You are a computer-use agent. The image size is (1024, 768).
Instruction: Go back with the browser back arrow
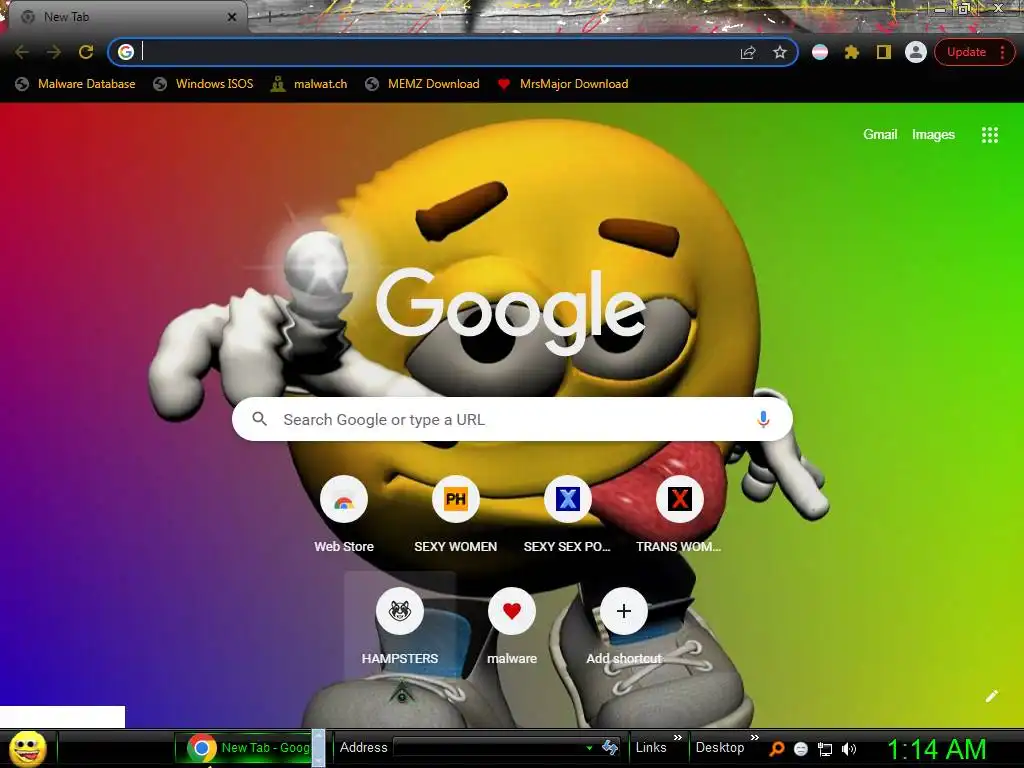(x=22, y=52)
